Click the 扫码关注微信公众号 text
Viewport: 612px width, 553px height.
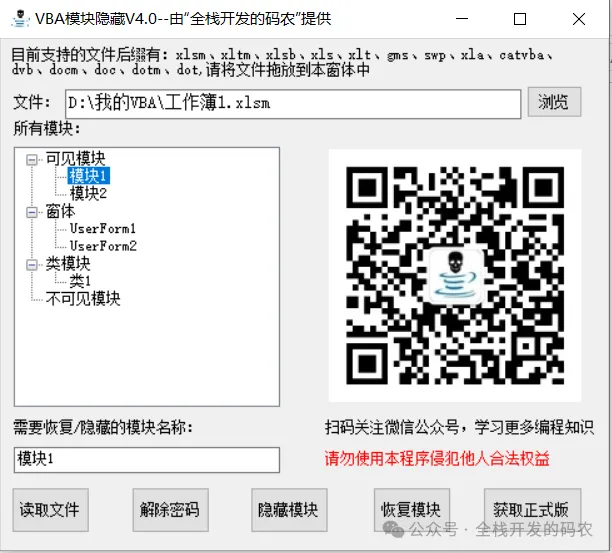tap(459, 427)
